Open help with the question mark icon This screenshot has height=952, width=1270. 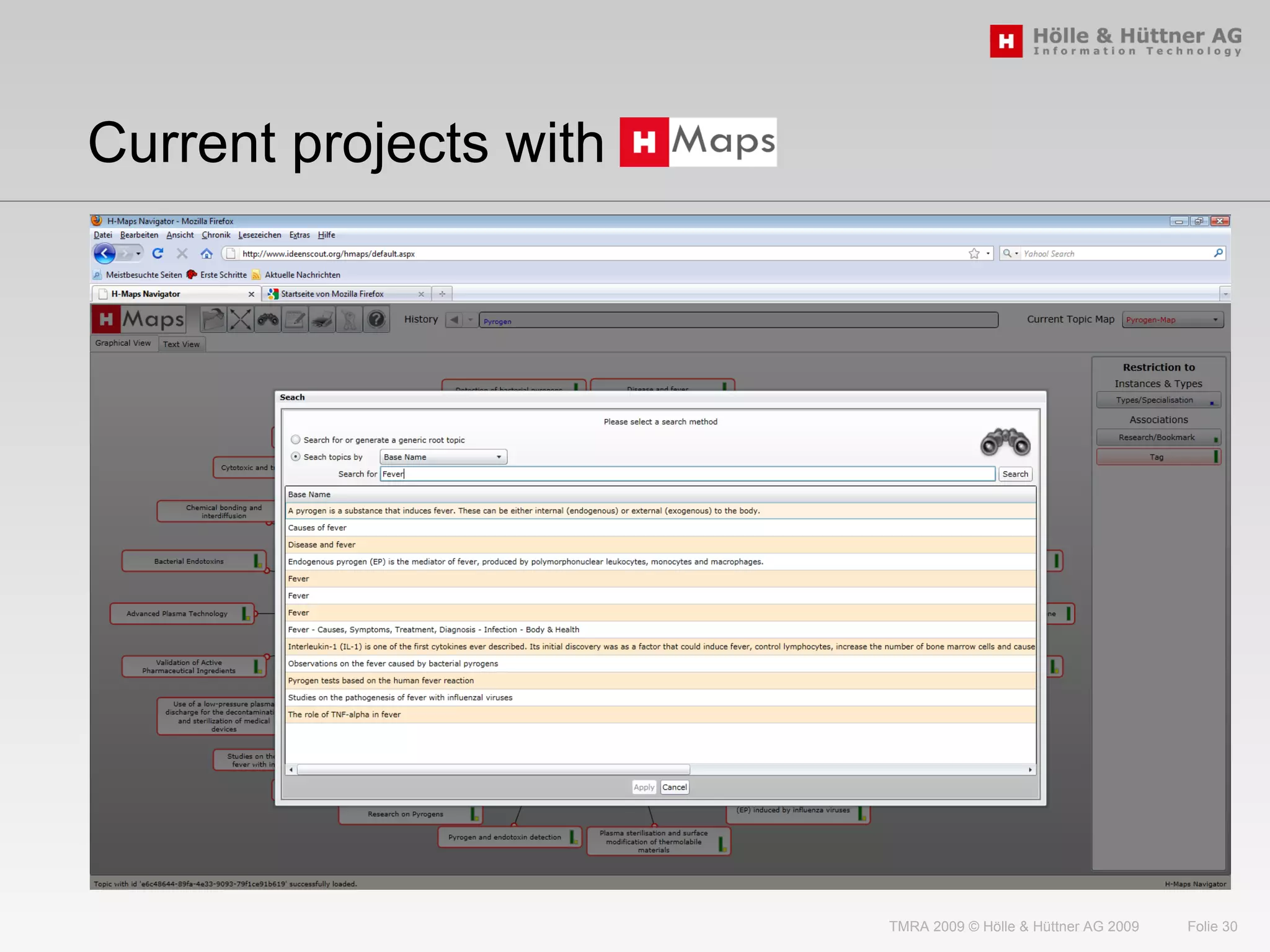[376, 320]
